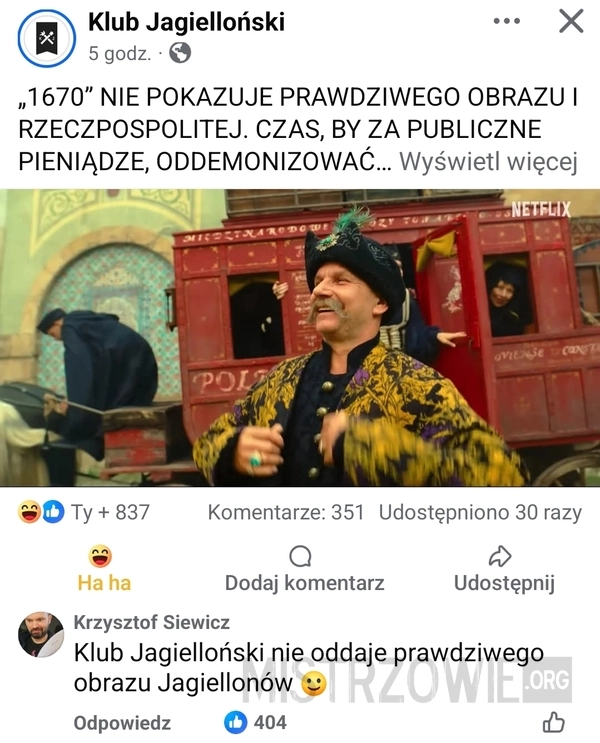Select the Dodaj komentarz label
600x743 pixels.
point(304,583)
